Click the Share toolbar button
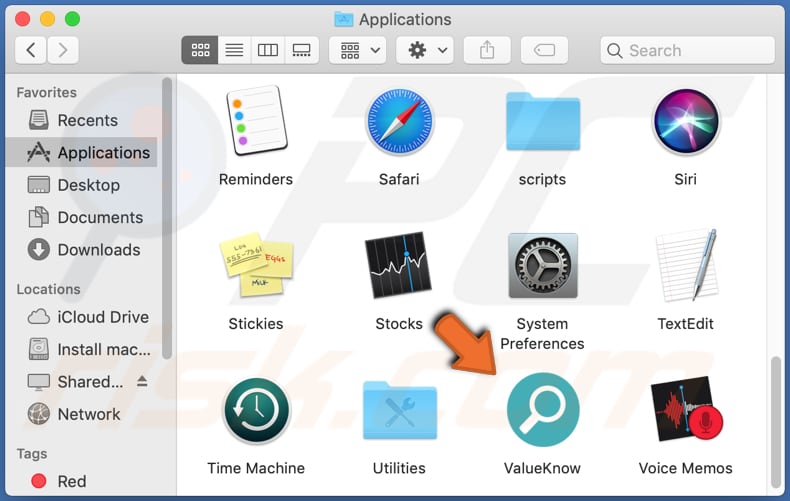This screenshot has width=790, height=501. (x=487, y=50)
